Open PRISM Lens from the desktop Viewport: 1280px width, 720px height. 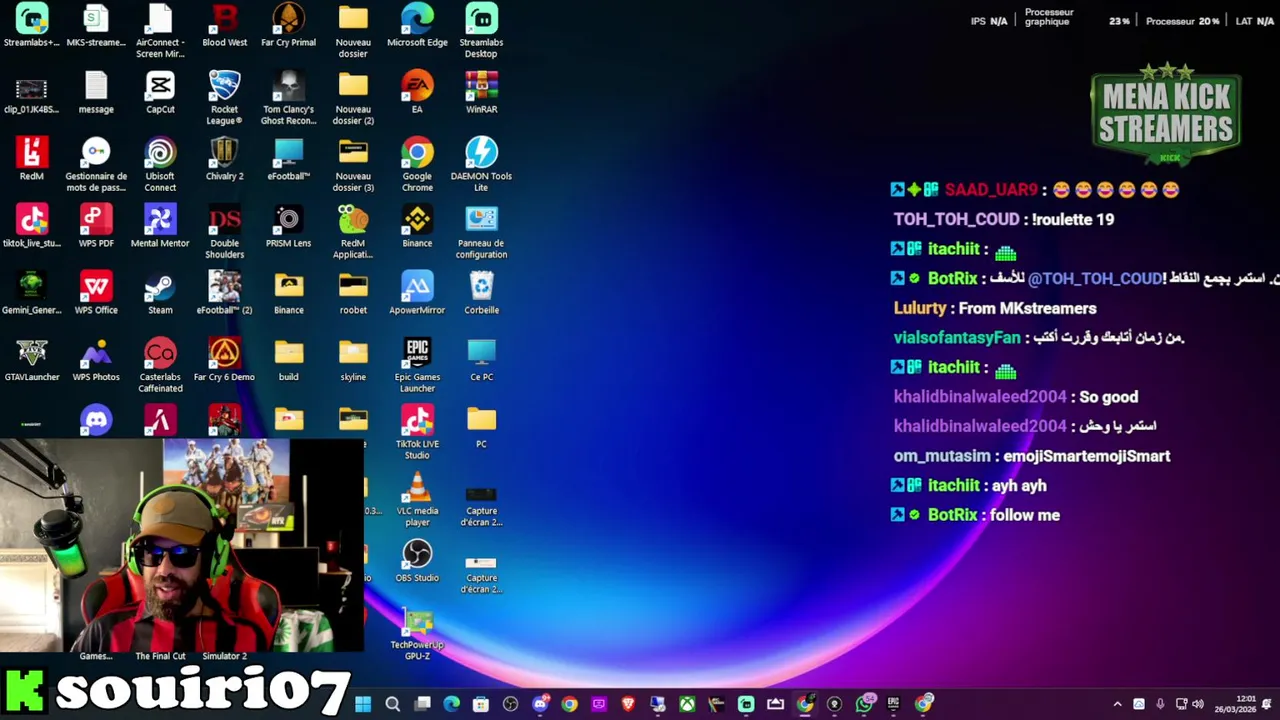coord(288,227)
